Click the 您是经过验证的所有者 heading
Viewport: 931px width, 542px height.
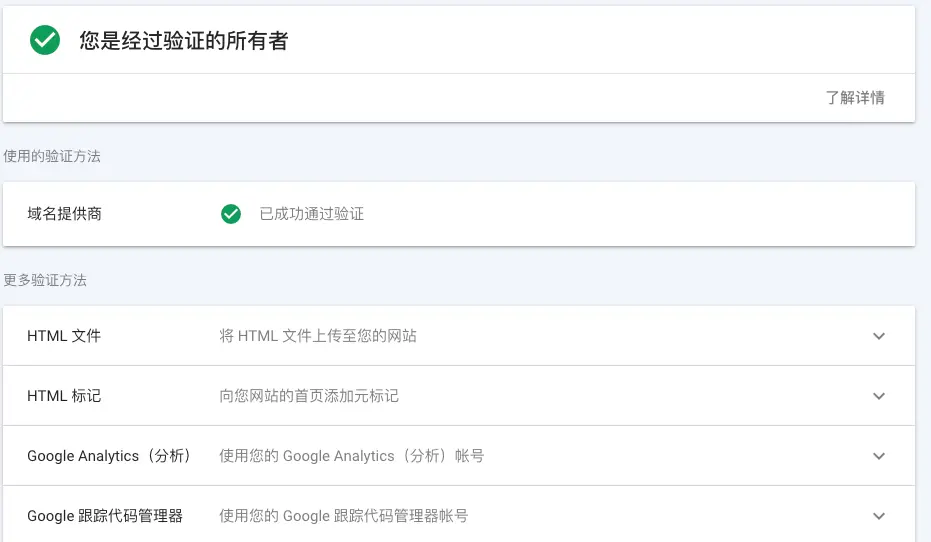point(184,41)
